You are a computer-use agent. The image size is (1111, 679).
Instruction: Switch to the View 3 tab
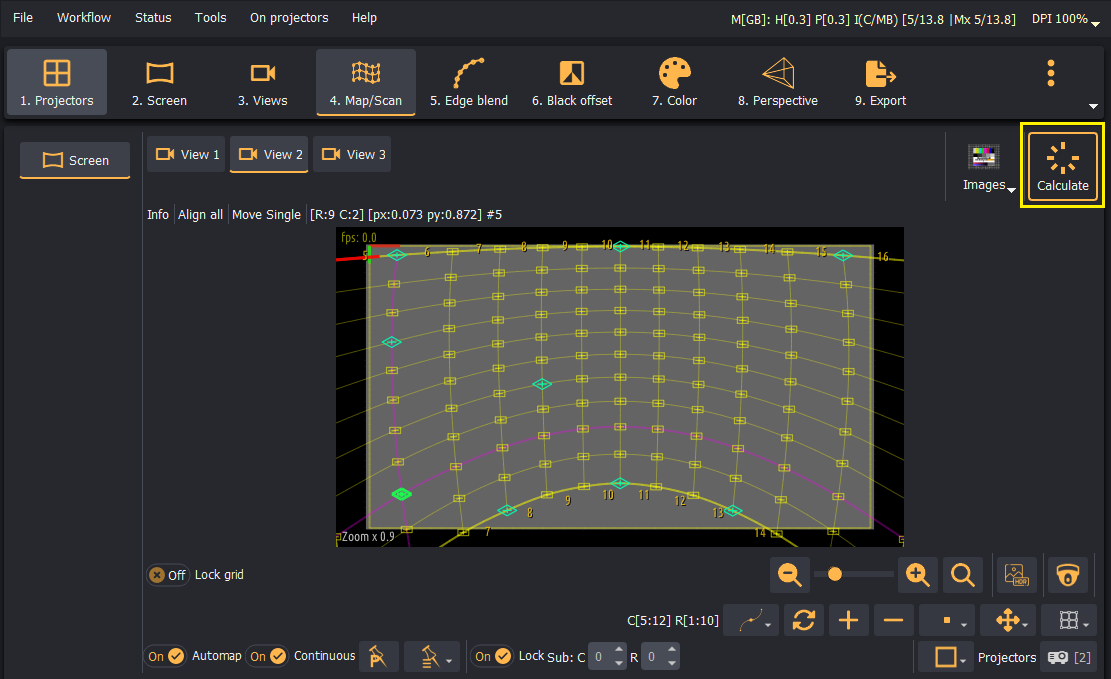click(x=352, y=155)
